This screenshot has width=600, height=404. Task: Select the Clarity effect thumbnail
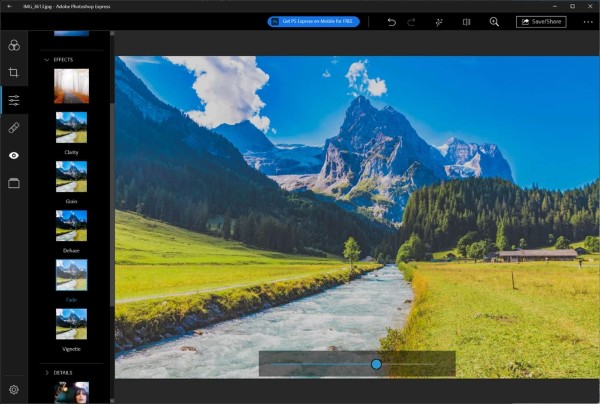pos(71,127)
